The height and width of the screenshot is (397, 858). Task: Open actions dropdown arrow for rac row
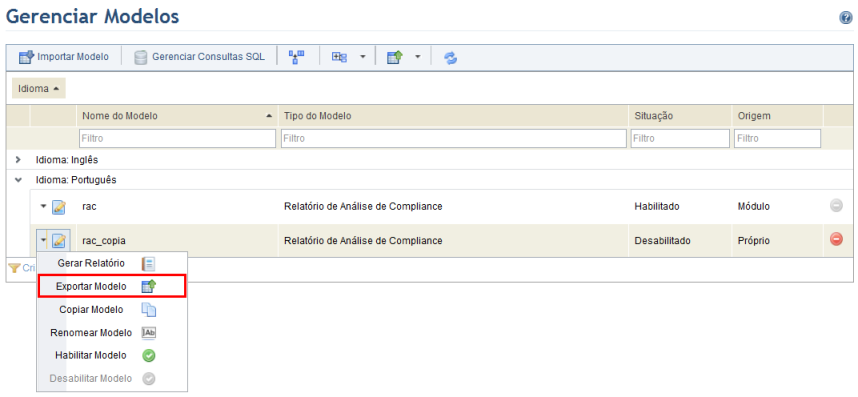click(x=44, y=207)
